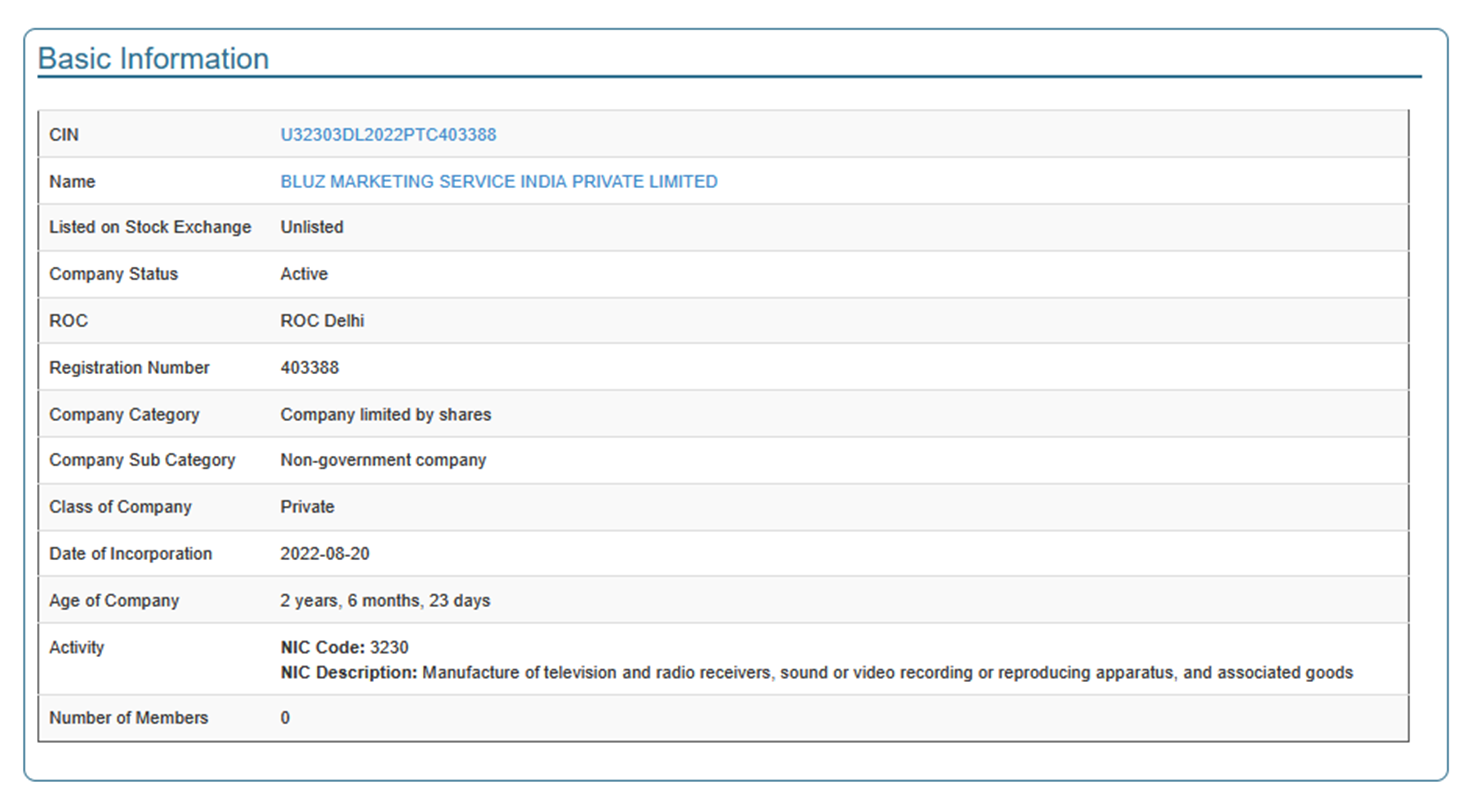This screenshot has width=1469, height=794.
Task: Open the CIN link U32303DL2022PTC403388
Action: (388, 135)
